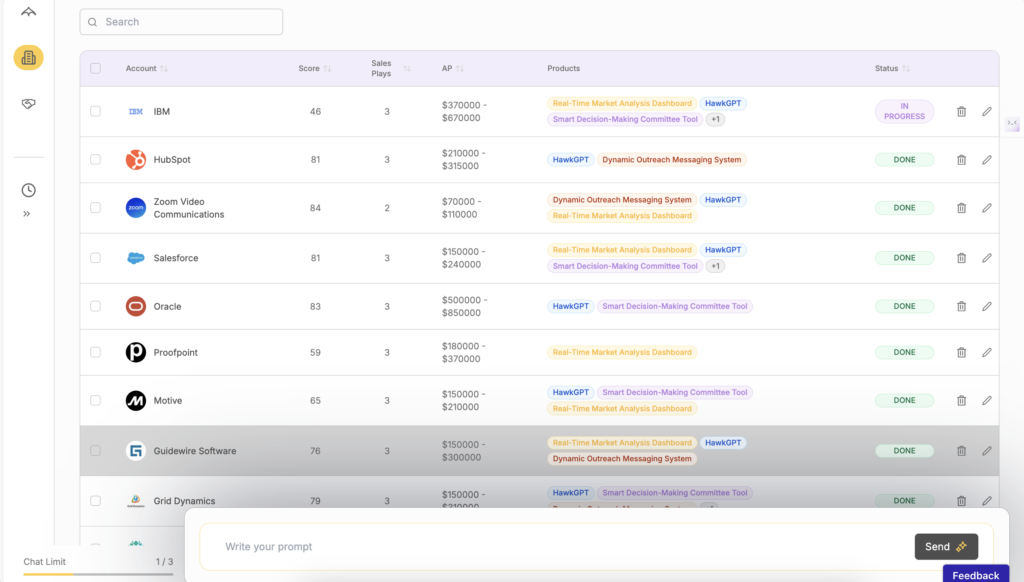Open the handshake deals icon in sidebar

point(28,104)
